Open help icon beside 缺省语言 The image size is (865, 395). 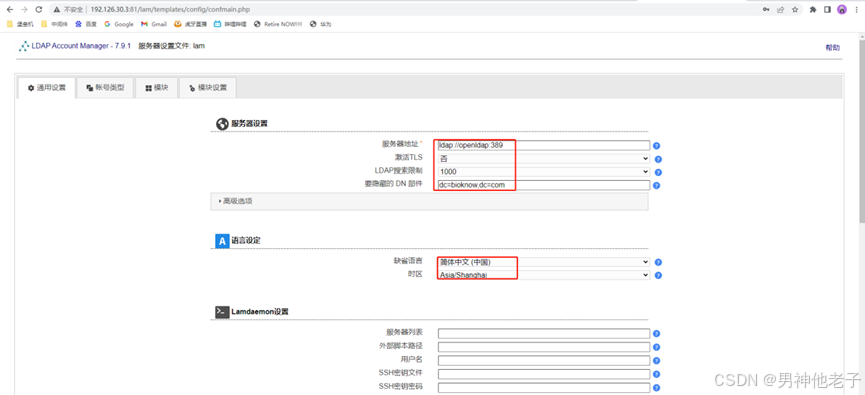[x=658, y=263]
